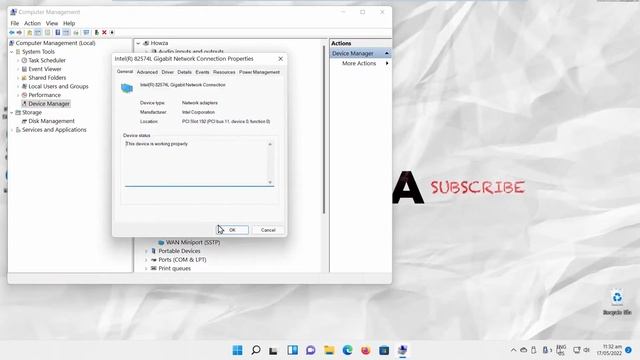Click the Up one level folder icon
The image size is (640, 360).
[x=29, y=33]
